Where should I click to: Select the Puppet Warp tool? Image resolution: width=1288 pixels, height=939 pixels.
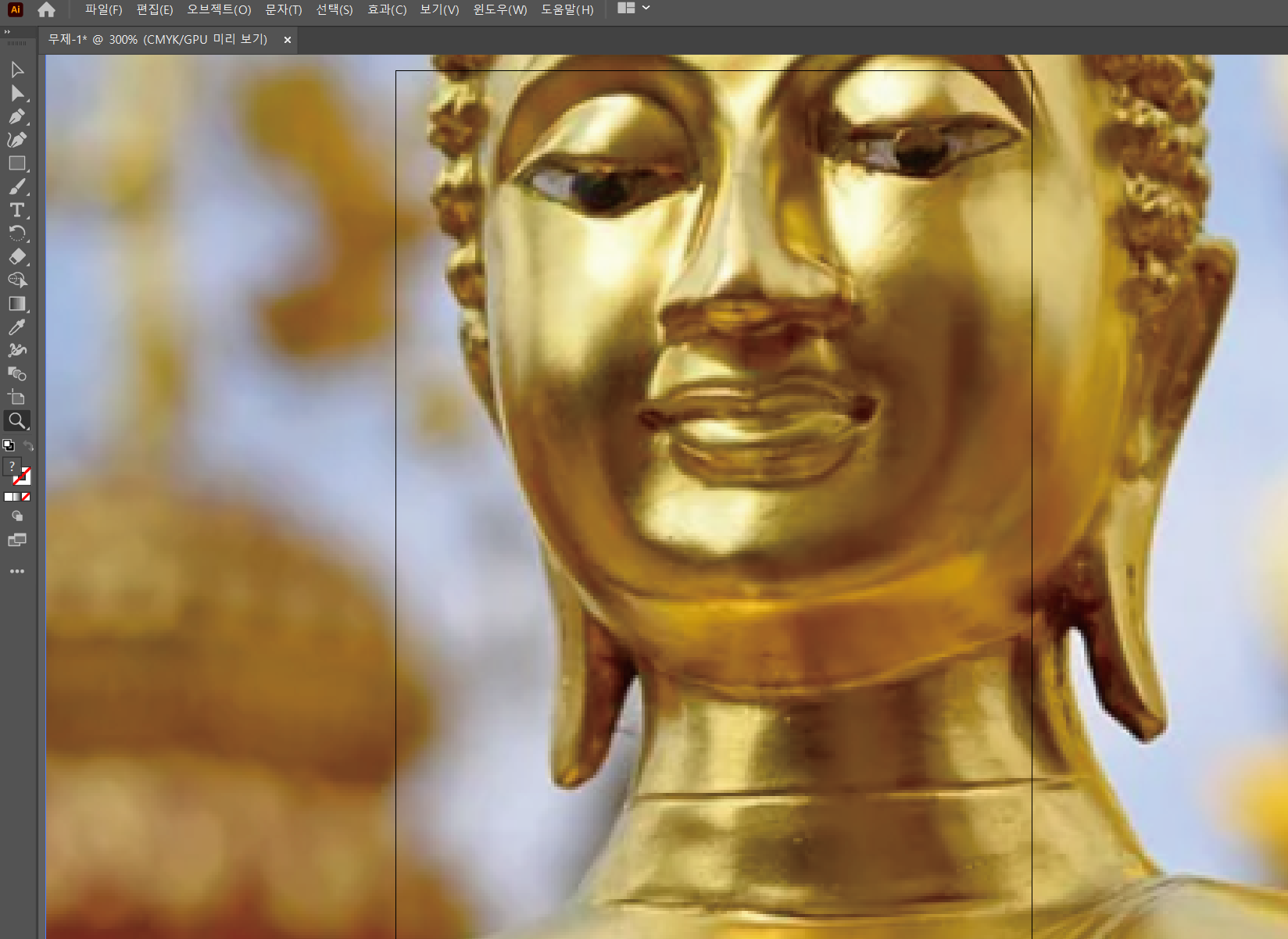16,350
